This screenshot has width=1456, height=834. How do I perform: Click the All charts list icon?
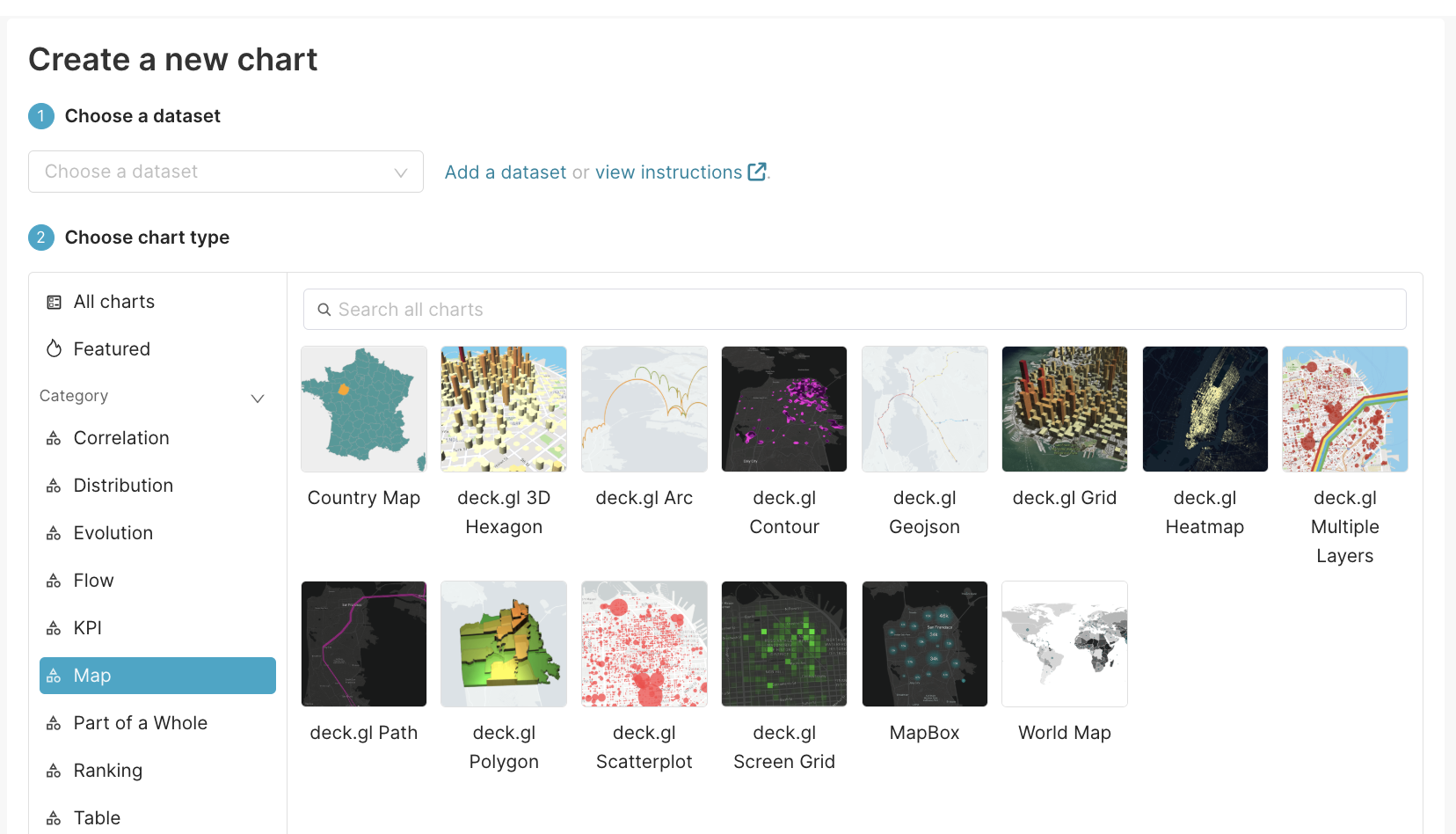pos(54,303)
